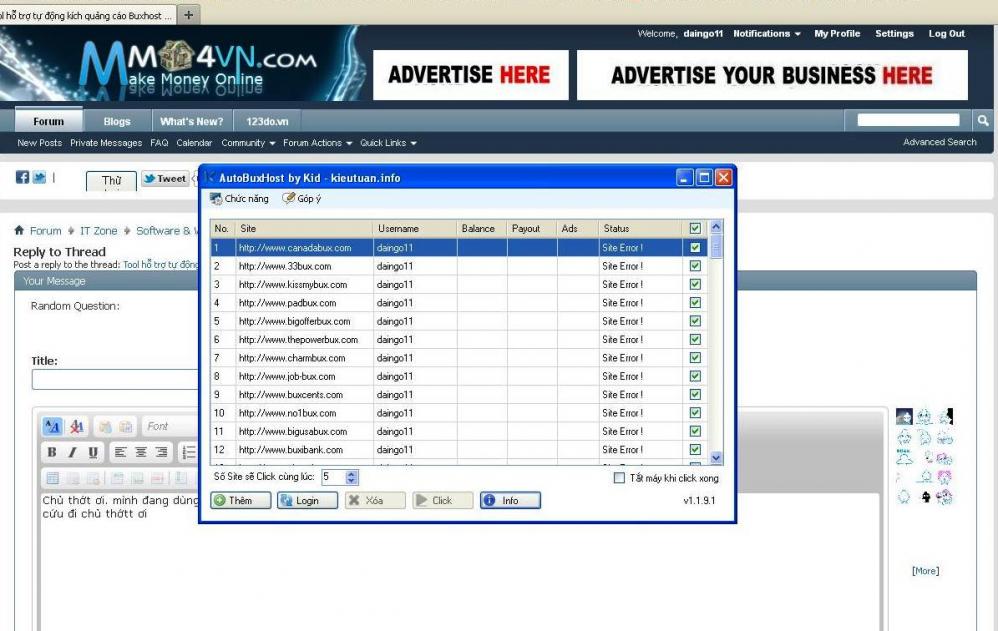Click the Forum home icon in breadcrumb

[x=19, y=230]
